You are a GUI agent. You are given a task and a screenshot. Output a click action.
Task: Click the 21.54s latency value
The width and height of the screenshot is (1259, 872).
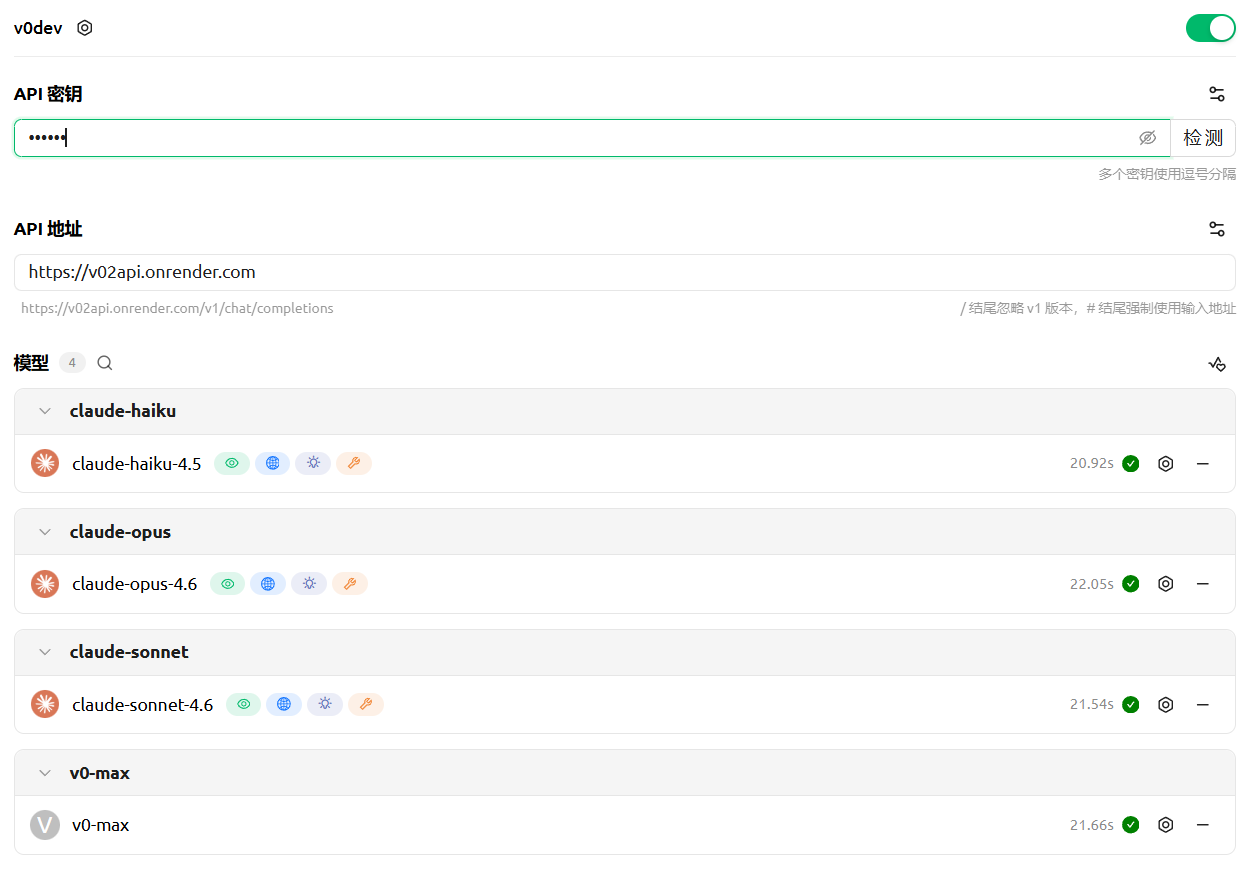click(x=1092, y=704)
